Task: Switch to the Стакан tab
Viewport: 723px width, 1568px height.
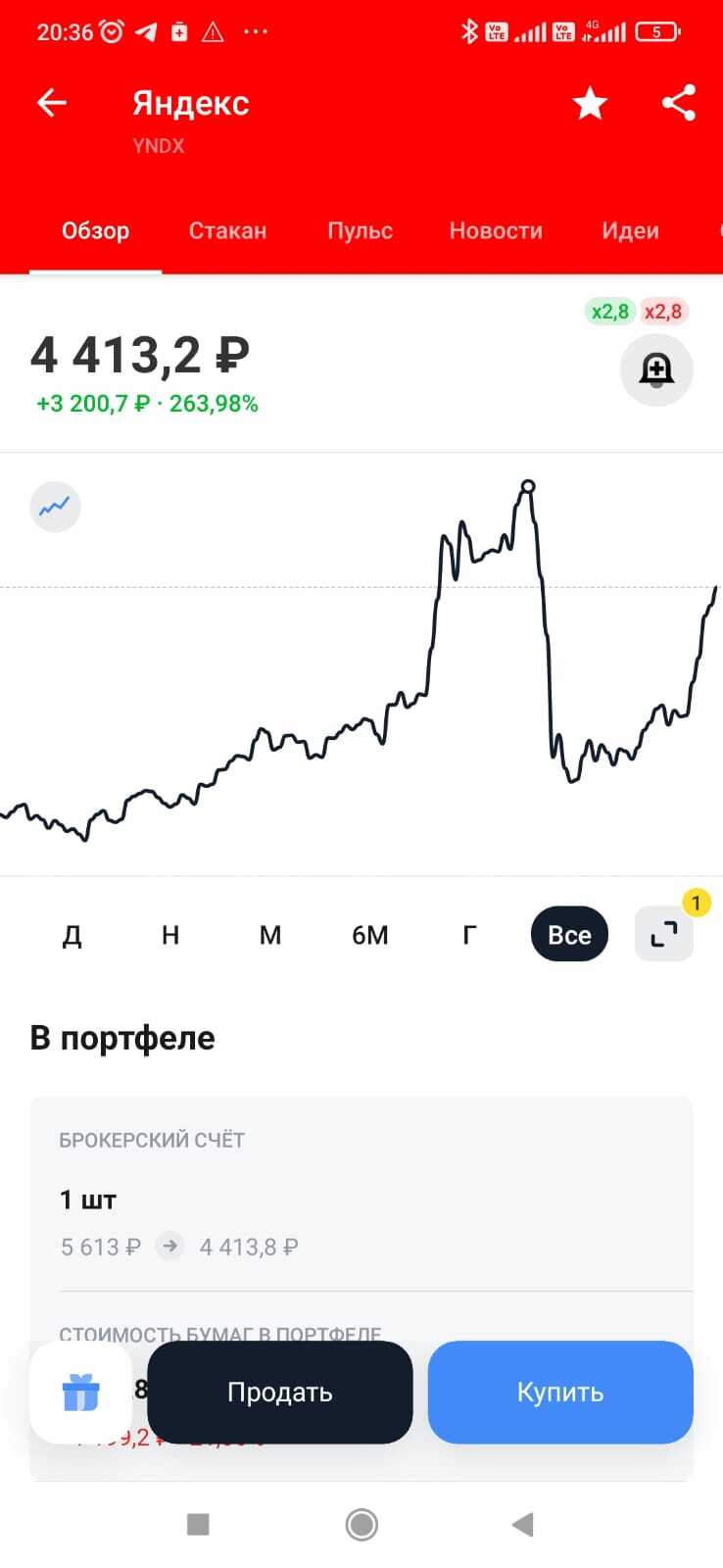Action: click(227, 231)
